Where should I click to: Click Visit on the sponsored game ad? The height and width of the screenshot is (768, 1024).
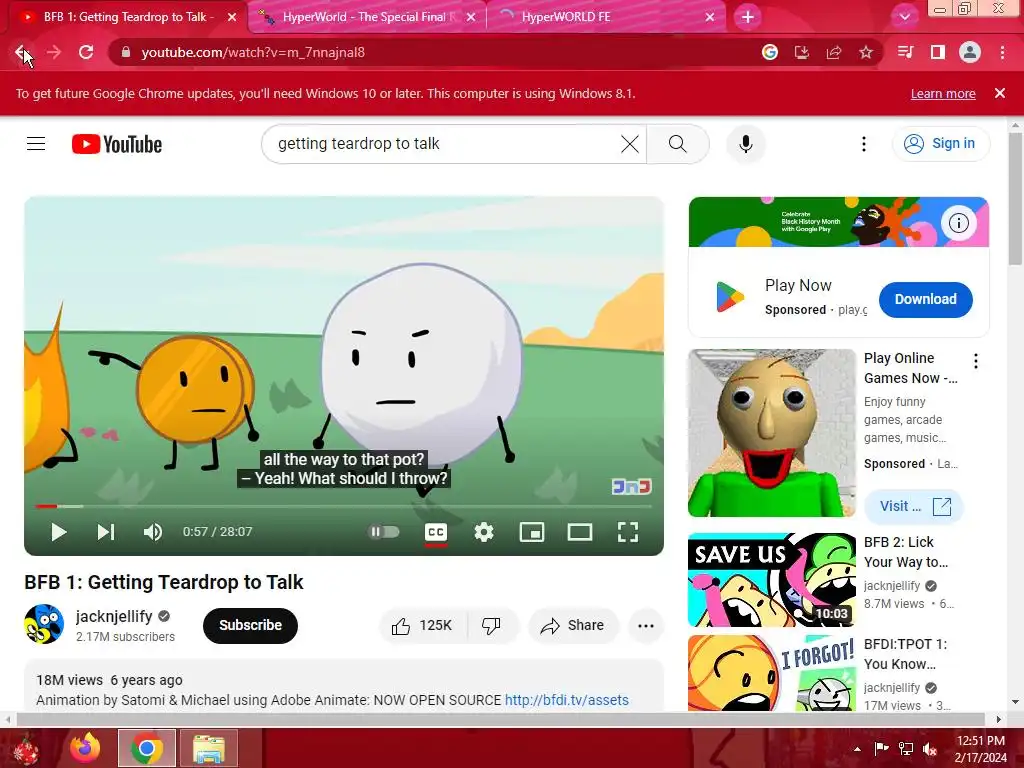pos(914,506)
